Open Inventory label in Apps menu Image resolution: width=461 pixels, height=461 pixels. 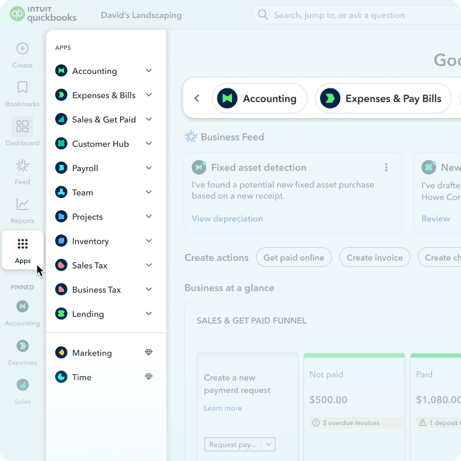coord(91,241)
